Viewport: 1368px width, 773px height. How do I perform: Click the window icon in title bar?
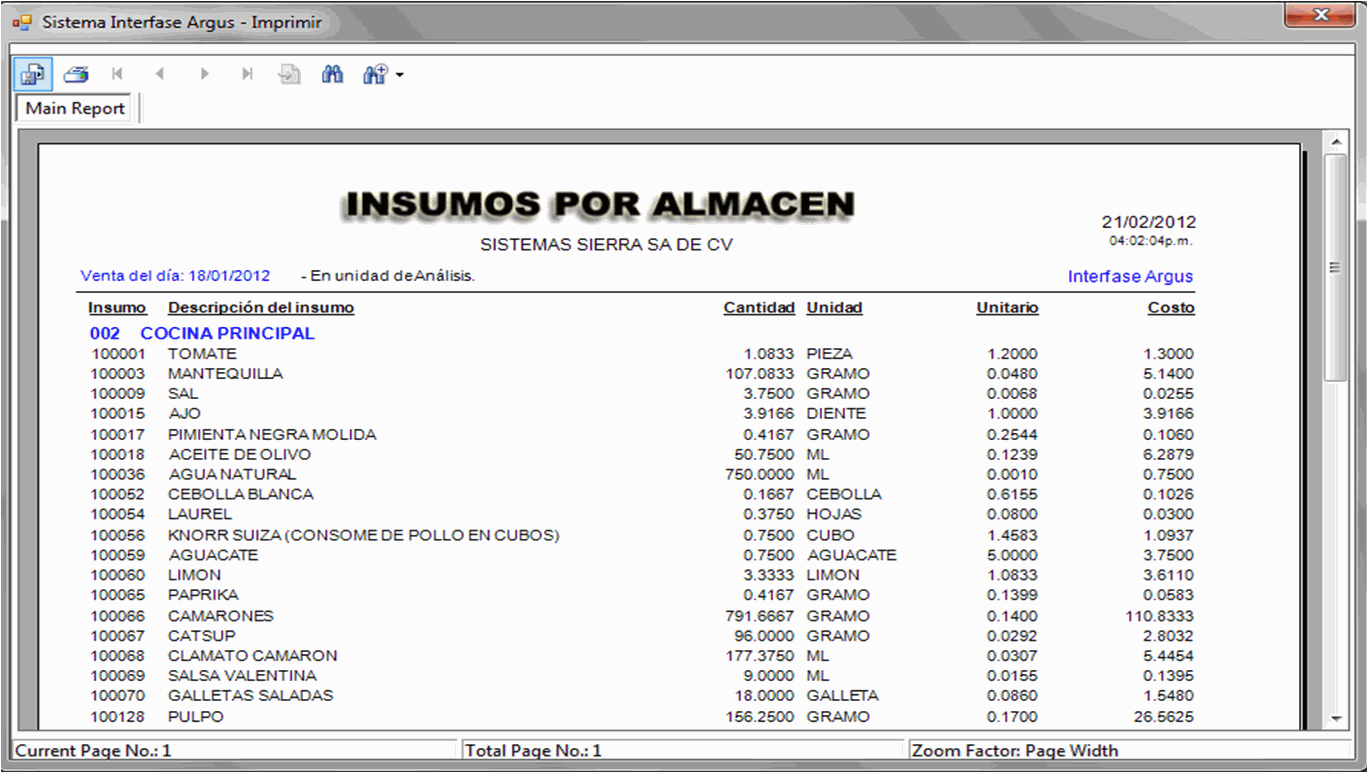(22, 22)
